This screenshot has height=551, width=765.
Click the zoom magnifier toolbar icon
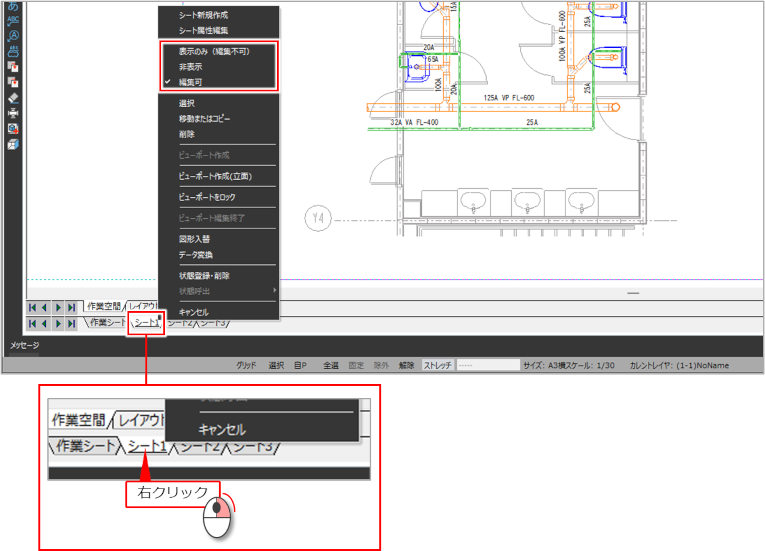click(x=13, y=128)
